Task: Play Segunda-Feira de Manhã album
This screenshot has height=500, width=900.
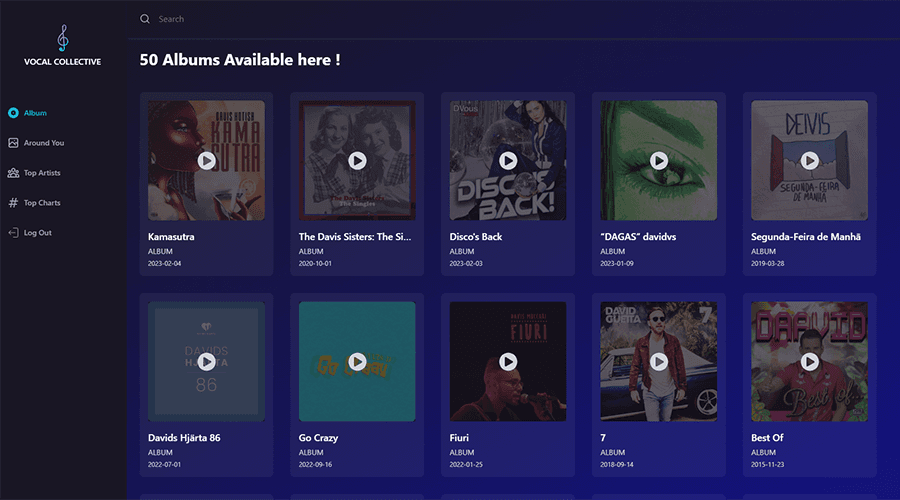Action: (x=810, y=161)
